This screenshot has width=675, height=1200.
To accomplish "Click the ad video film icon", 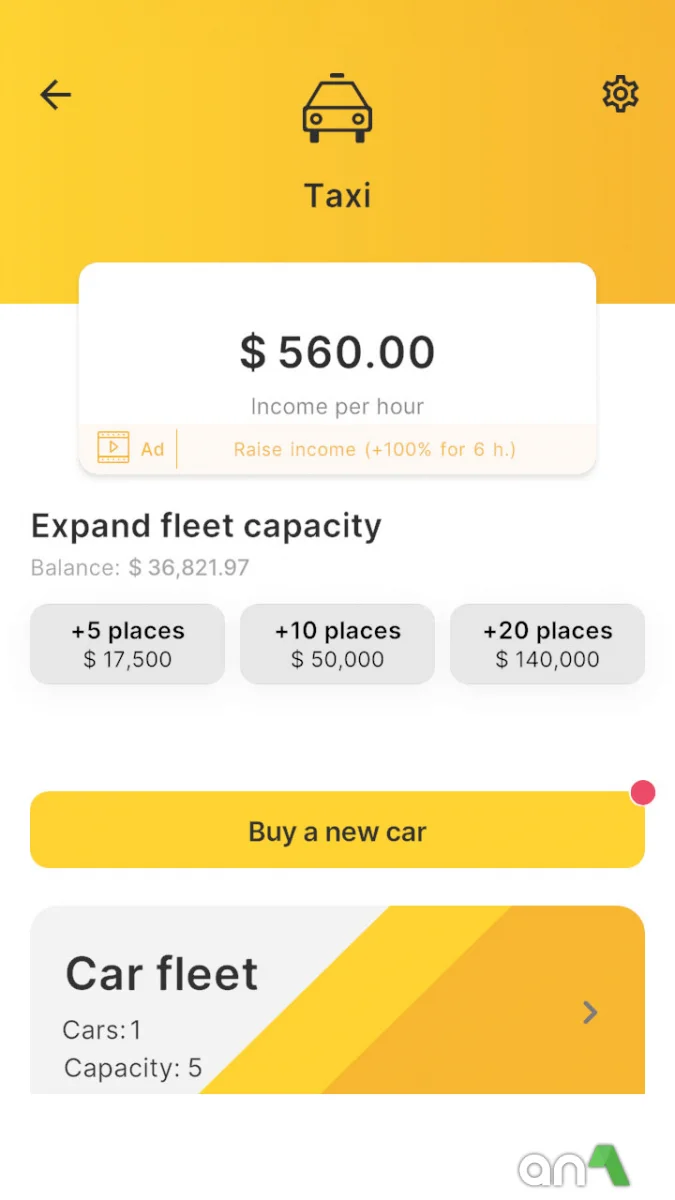I will point(114,447).
